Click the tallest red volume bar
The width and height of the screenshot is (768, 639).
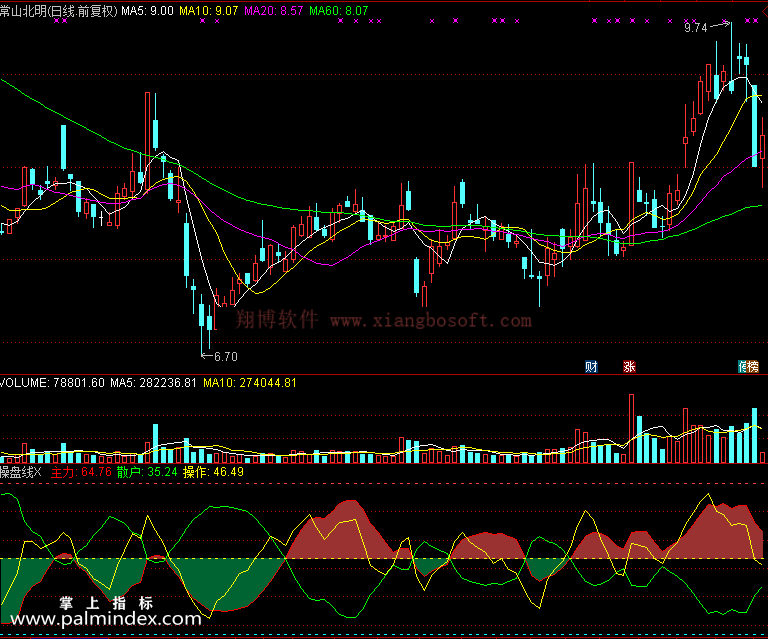pyautogui.click(x=632, y=428)
